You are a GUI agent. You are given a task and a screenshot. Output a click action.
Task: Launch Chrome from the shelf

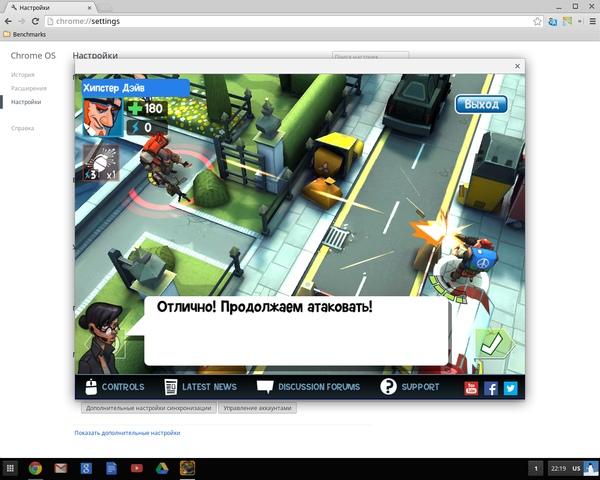[x=35, y=468]
